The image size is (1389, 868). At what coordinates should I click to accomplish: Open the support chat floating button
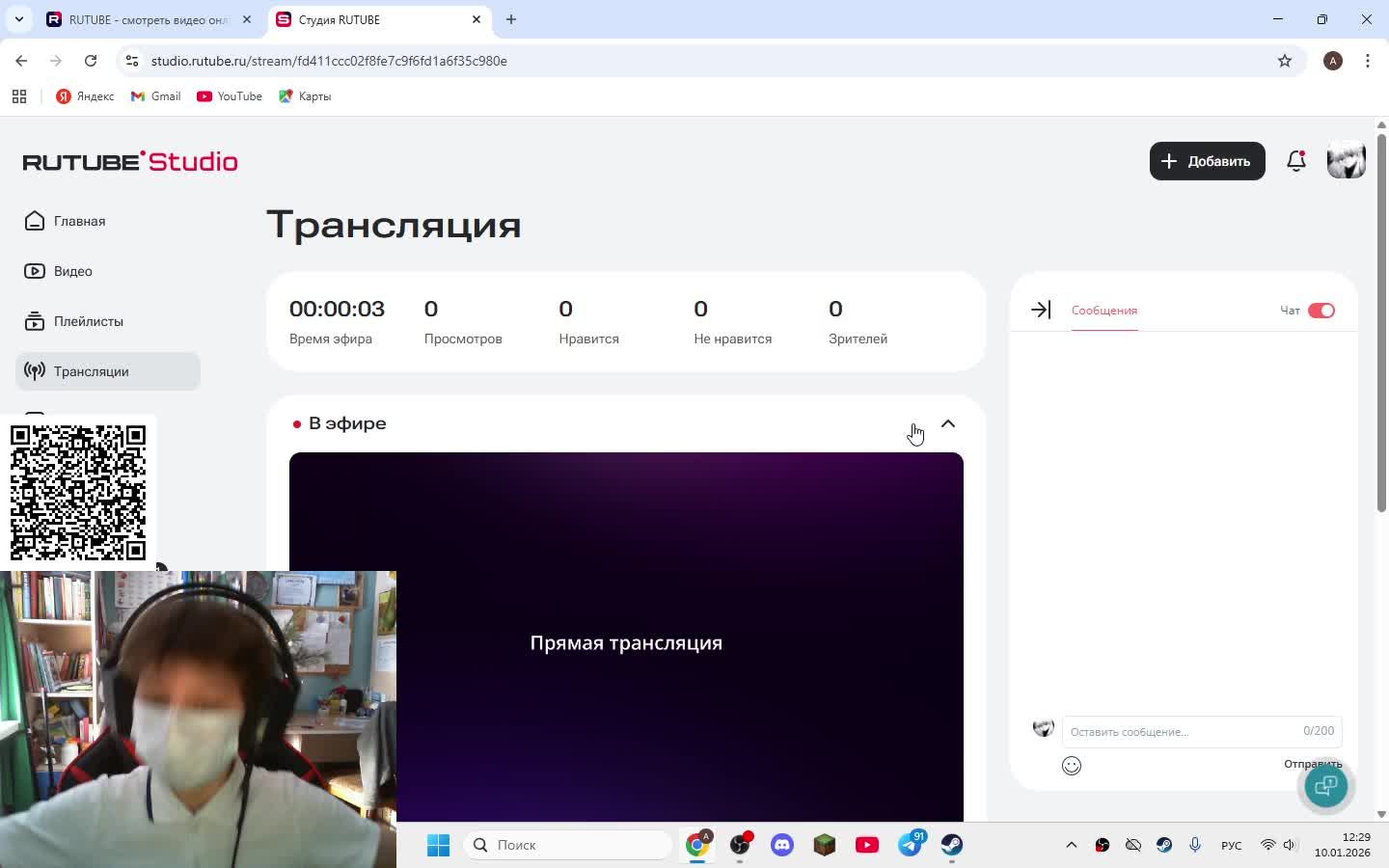tap(1326, 786)
